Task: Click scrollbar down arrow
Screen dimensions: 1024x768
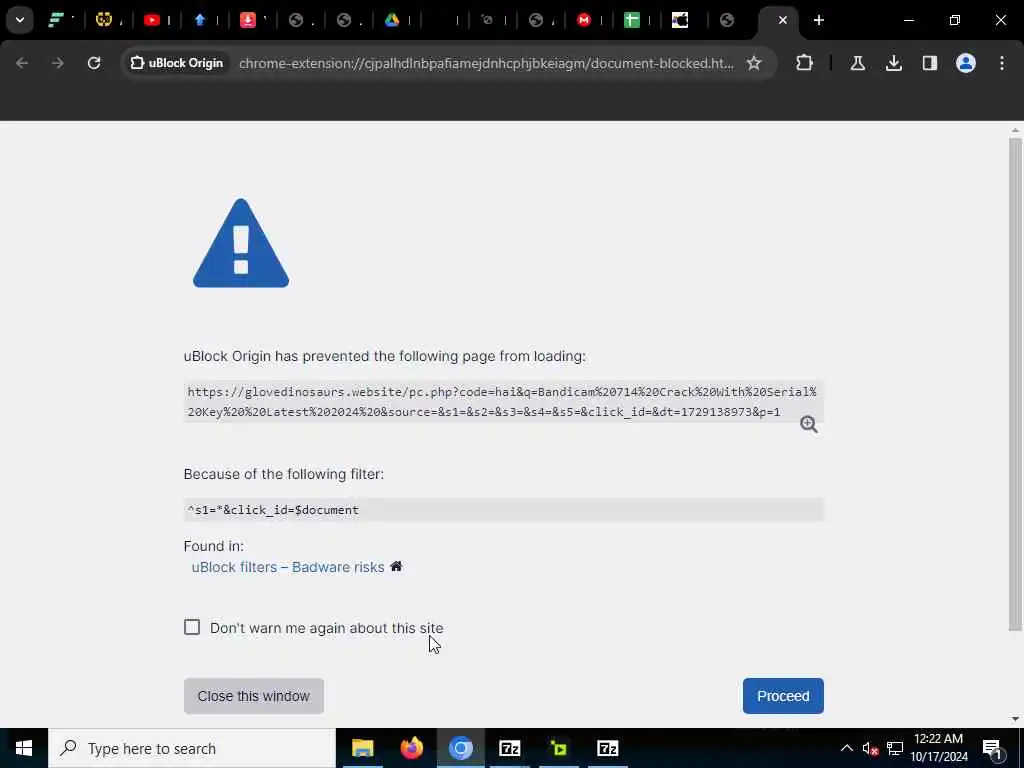Action: coord(1015,719)
